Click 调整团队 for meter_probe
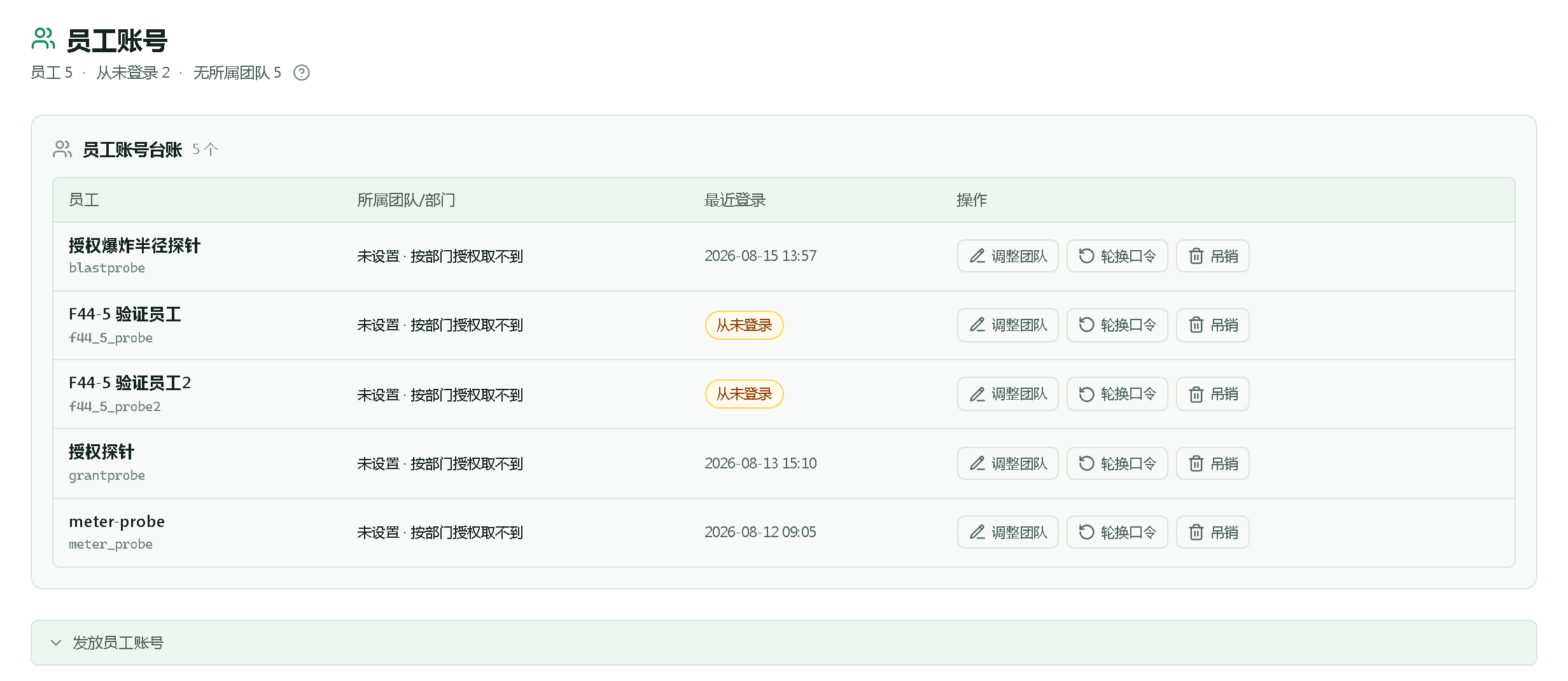Screen dimensions: 1568x681 [1007, 532]
